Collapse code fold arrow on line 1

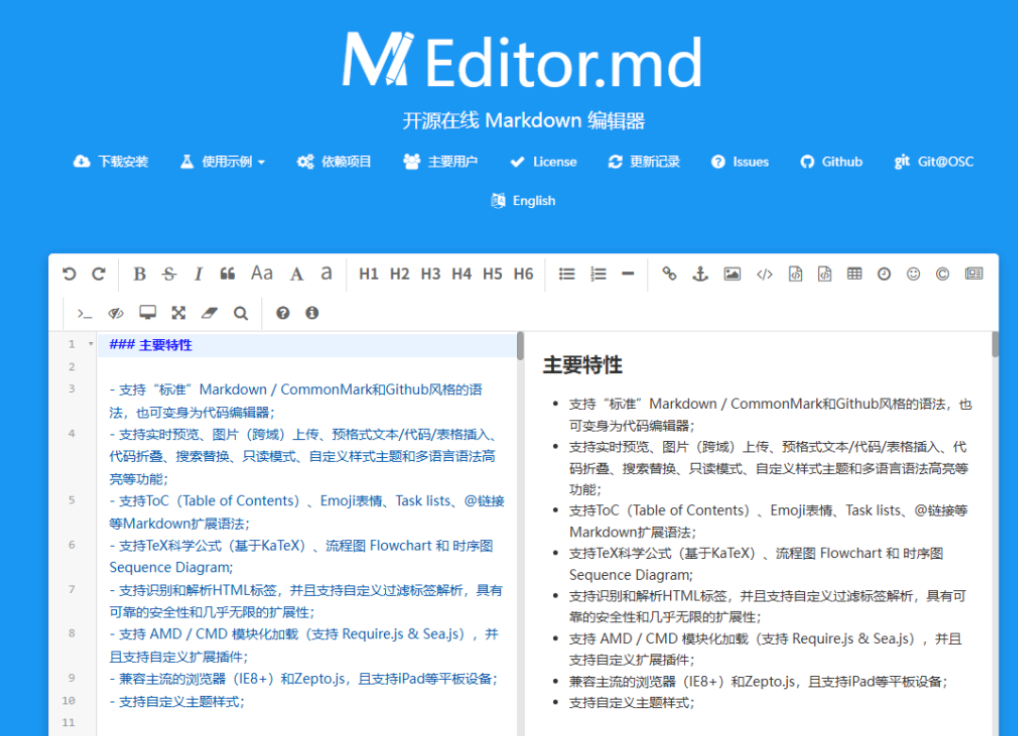click(91, 344)
